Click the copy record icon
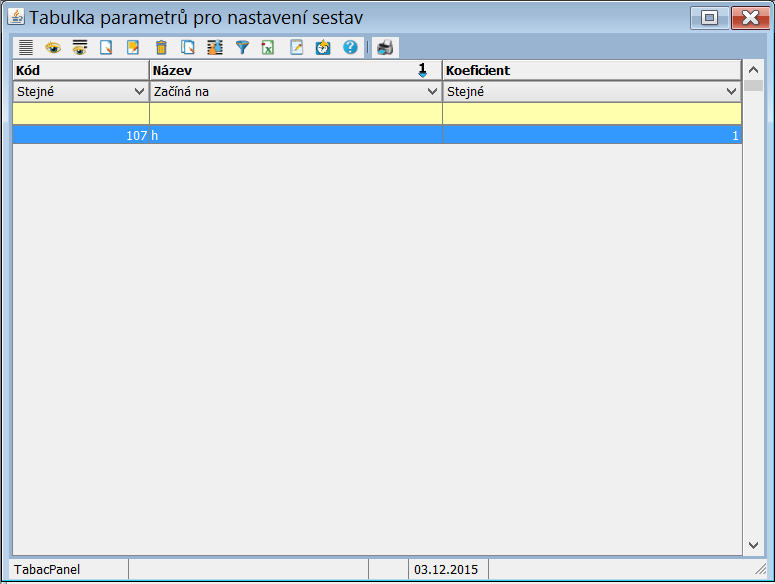This screenshot has width=775, height=584. pos(187,47)
